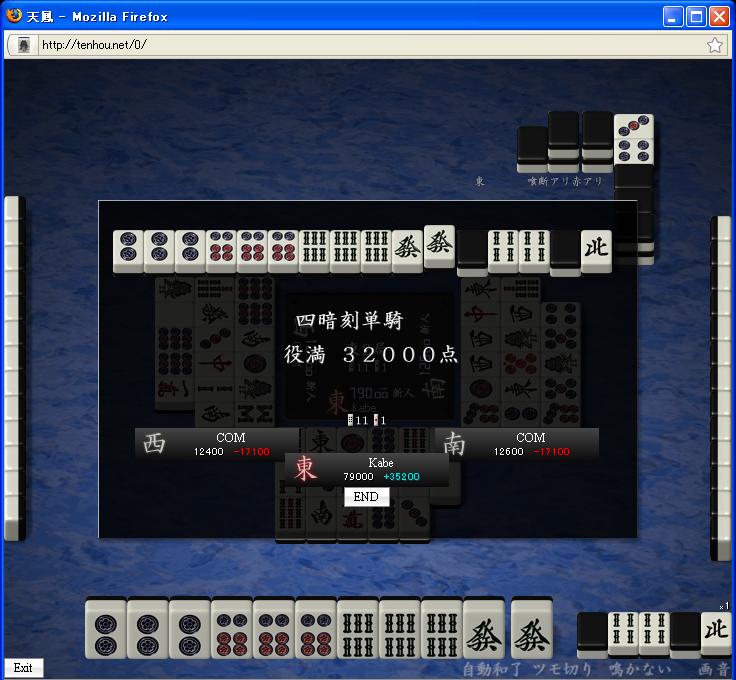The width and height of the screenshot is (736, 680).
Task: Select rightmost 2-pin tile in bottom hand
Action: pos(190,629)
